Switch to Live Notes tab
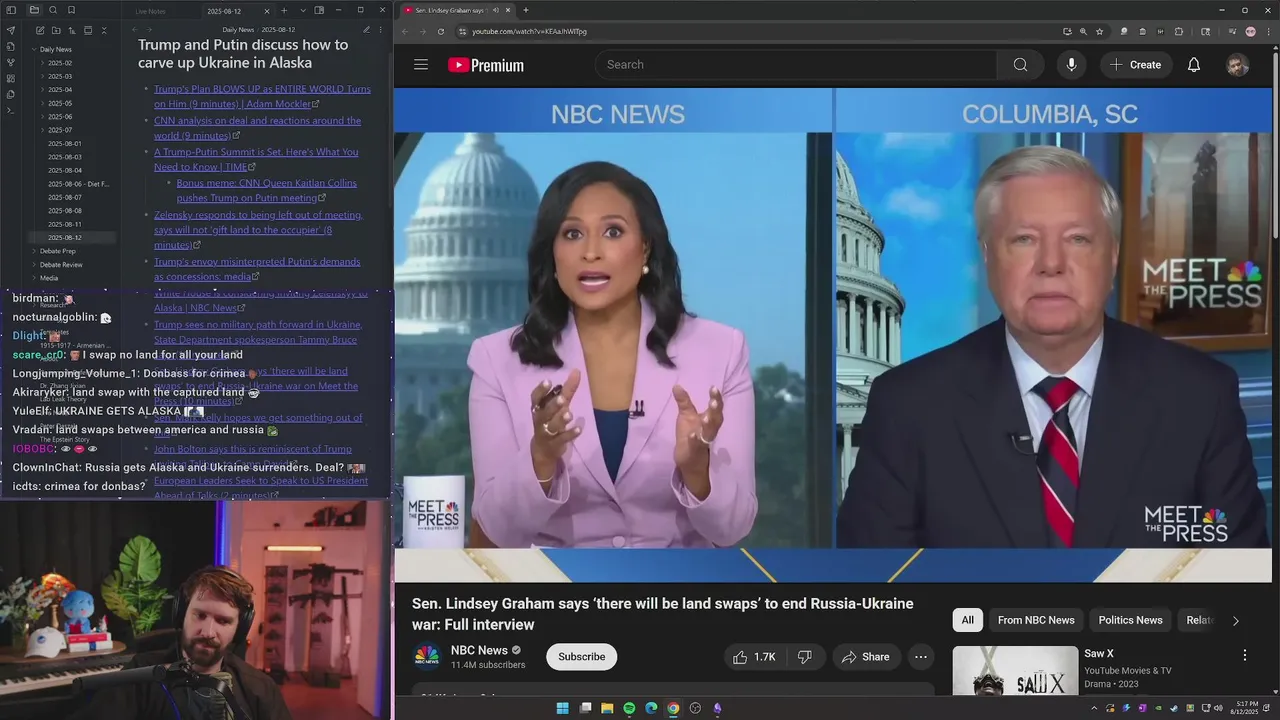Image resolution: width=1280 pixels, height=720 pixels. 150,11
